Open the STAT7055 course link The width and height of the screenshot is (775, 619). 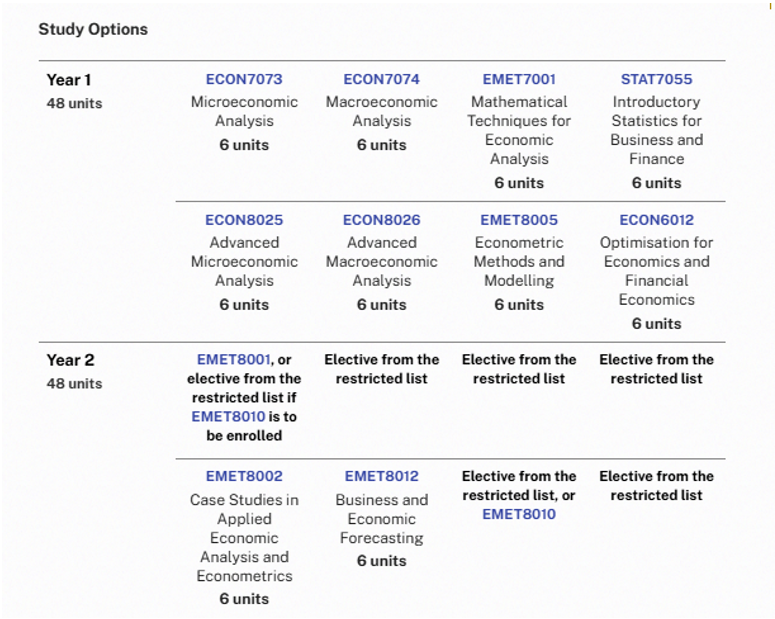[656, 79]
